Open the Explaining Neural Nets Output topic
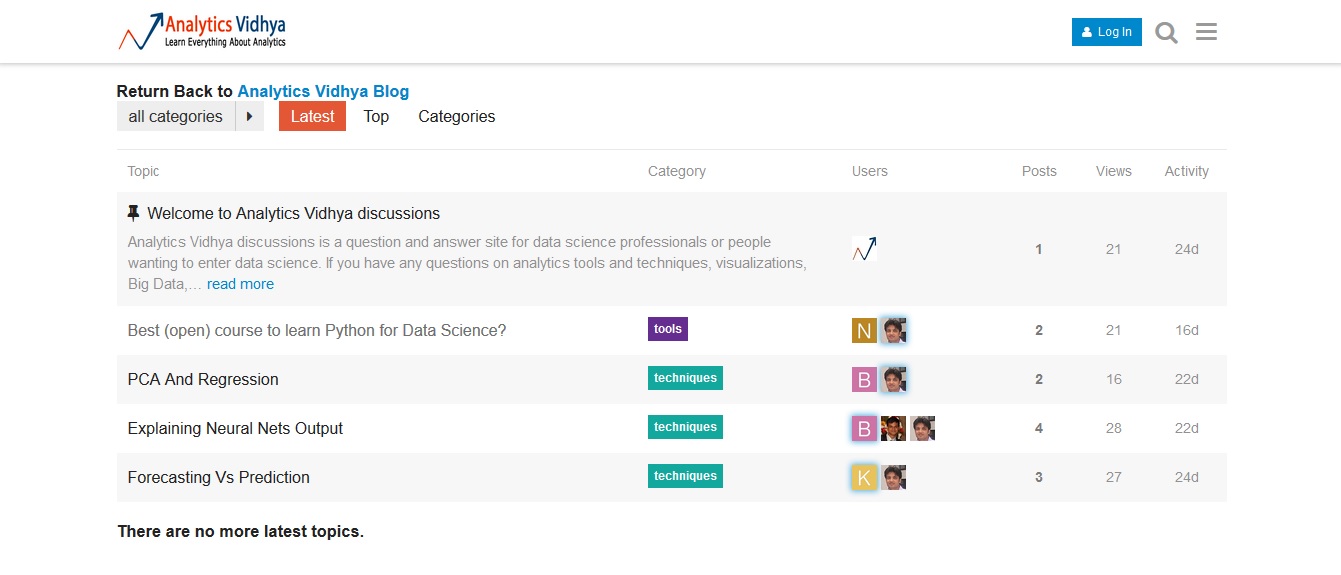Image resolution: width=1341 pixels, height=575 pixels. (x=235, y=429)
